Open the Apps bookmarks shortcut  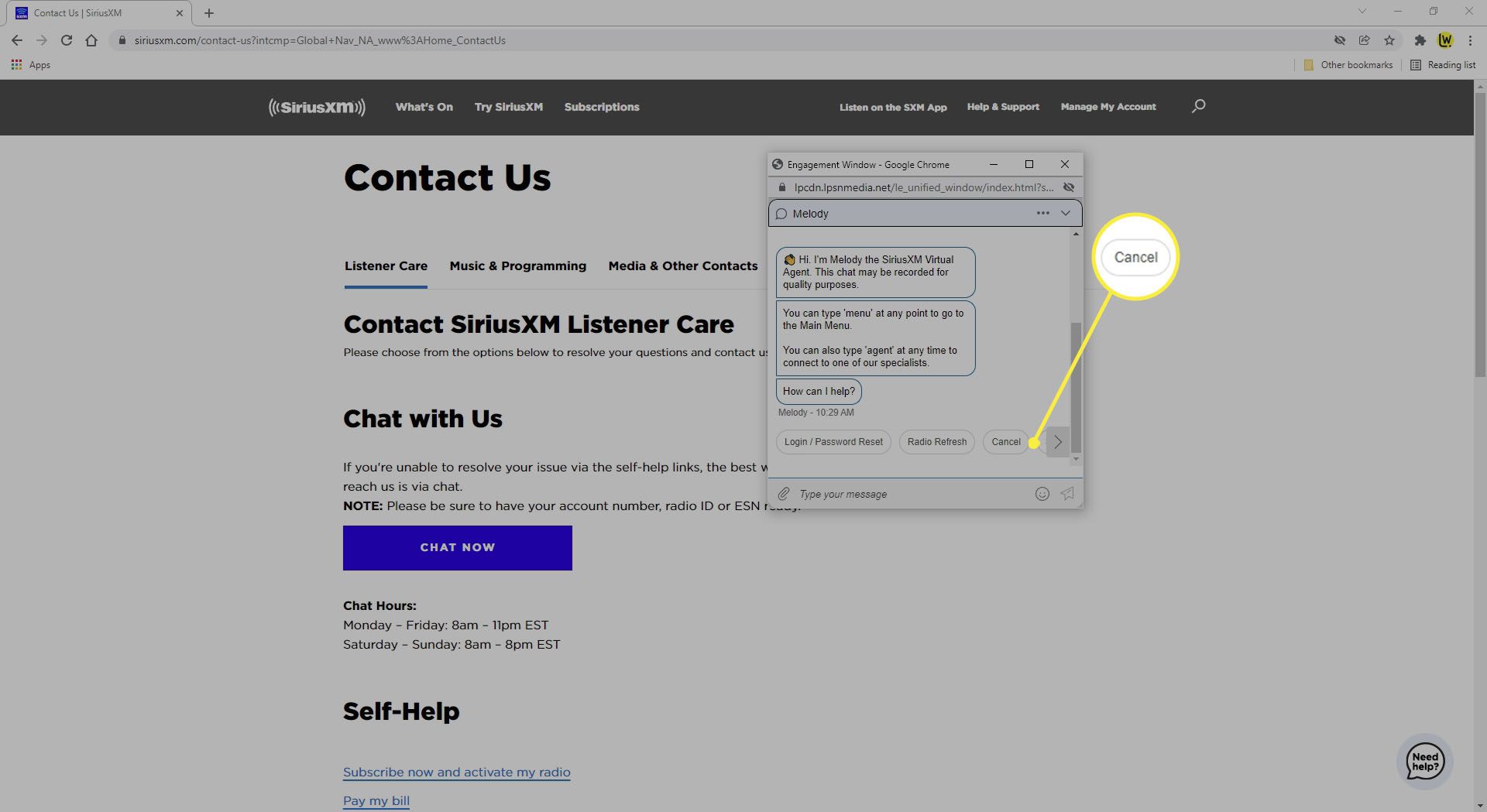tap(31, 65)
